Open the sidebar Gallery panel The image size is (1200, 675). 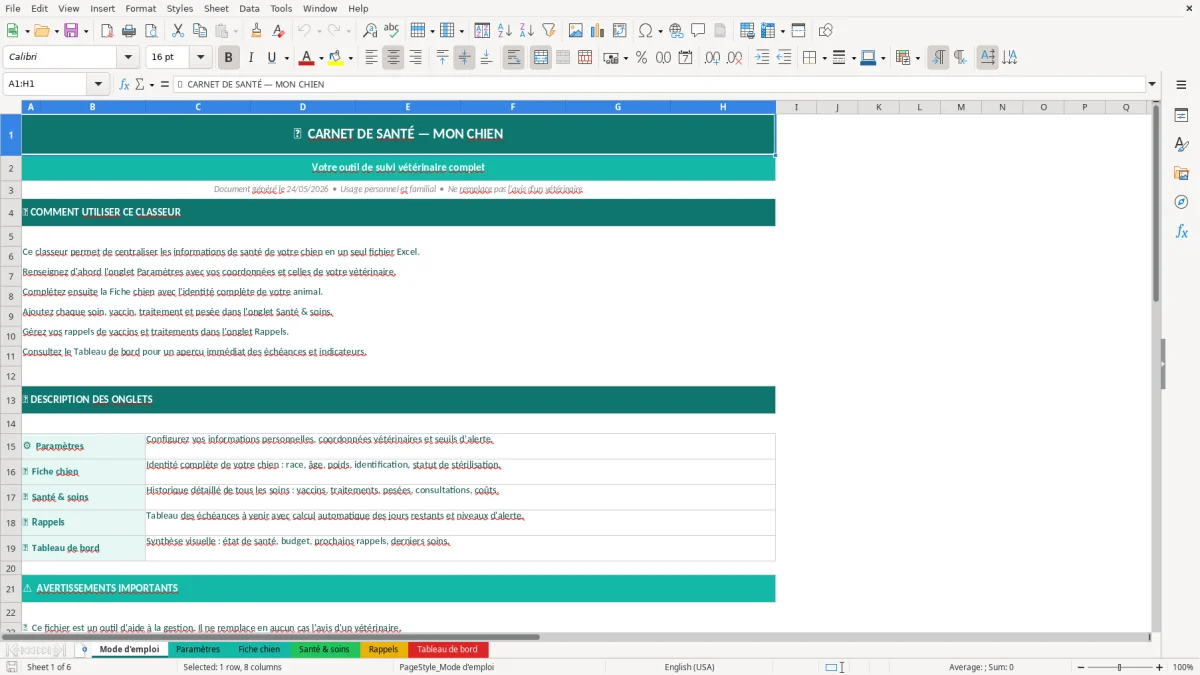coord(1181,174)
